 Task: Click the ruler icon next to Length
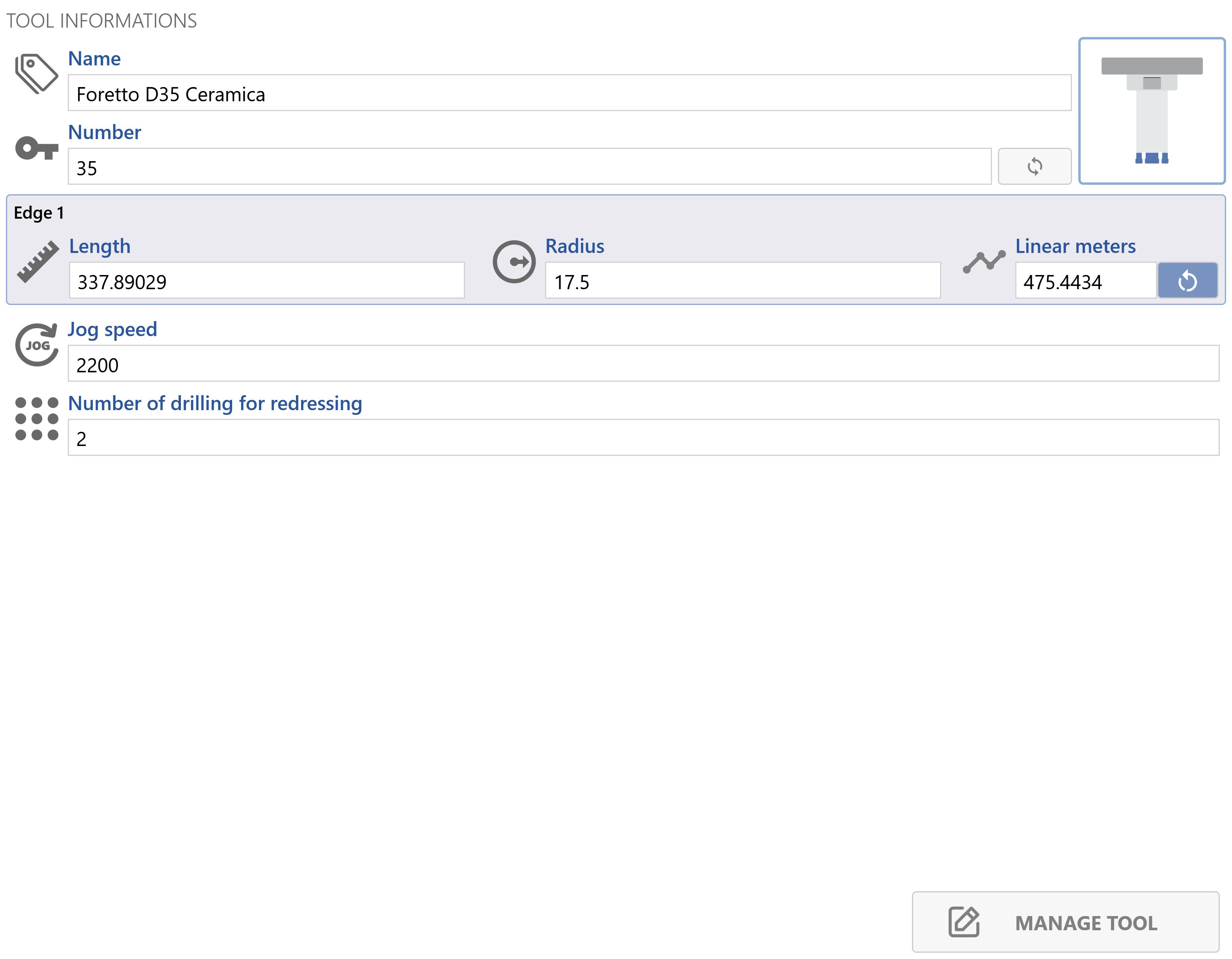(38, 262)
